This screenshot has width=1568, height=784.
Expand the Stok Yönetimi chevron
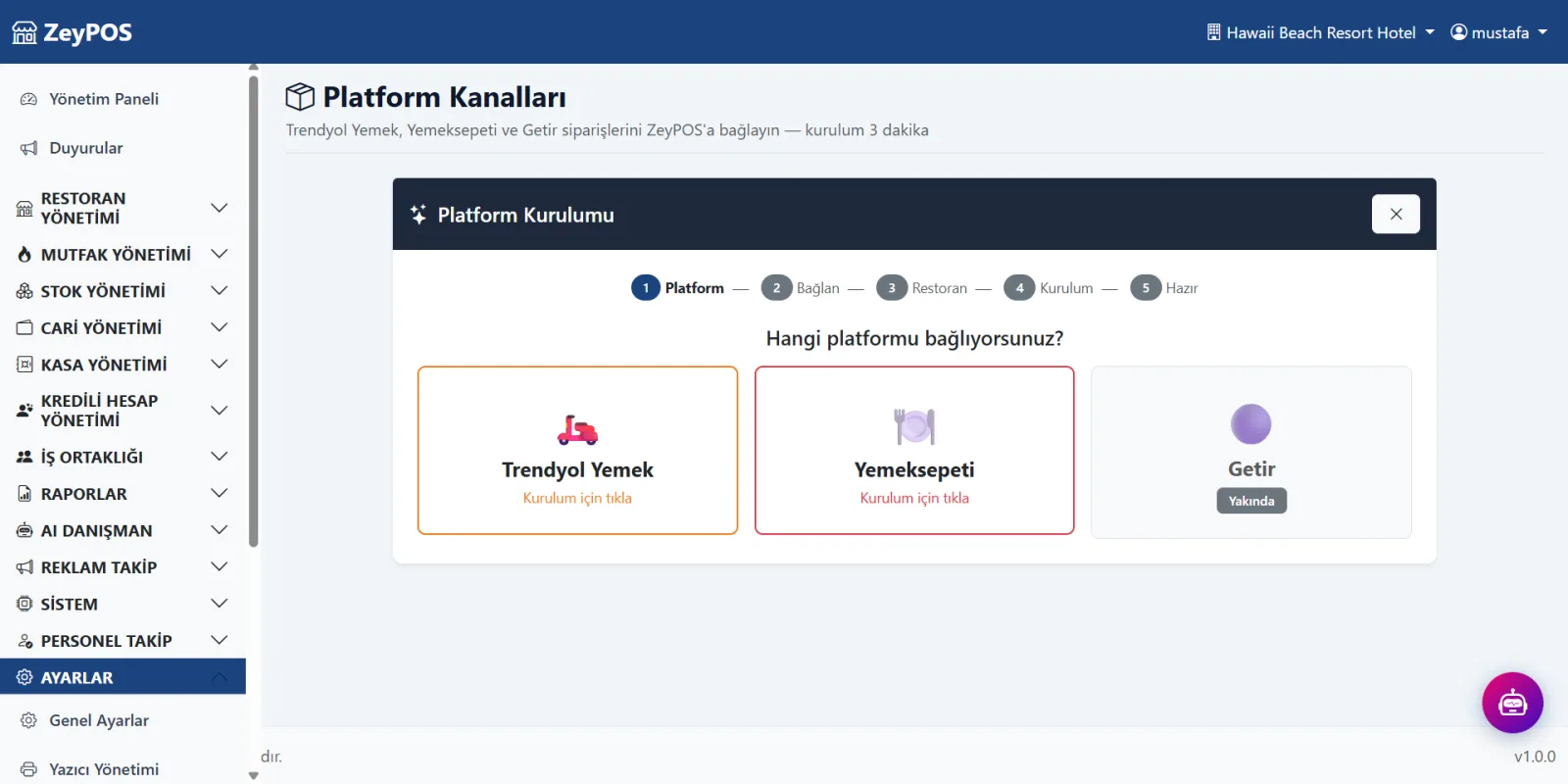(x=220, y=291)
